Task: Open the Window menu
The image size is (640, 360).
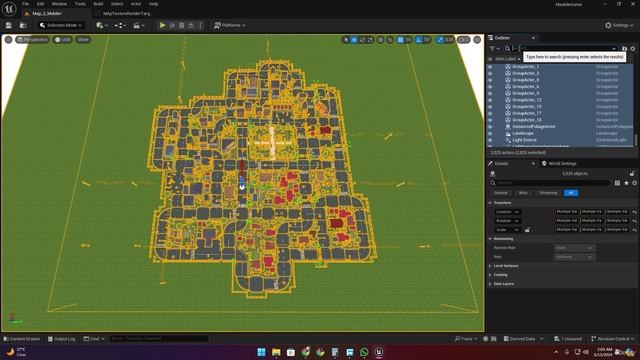Action: [x=59, y=4]
